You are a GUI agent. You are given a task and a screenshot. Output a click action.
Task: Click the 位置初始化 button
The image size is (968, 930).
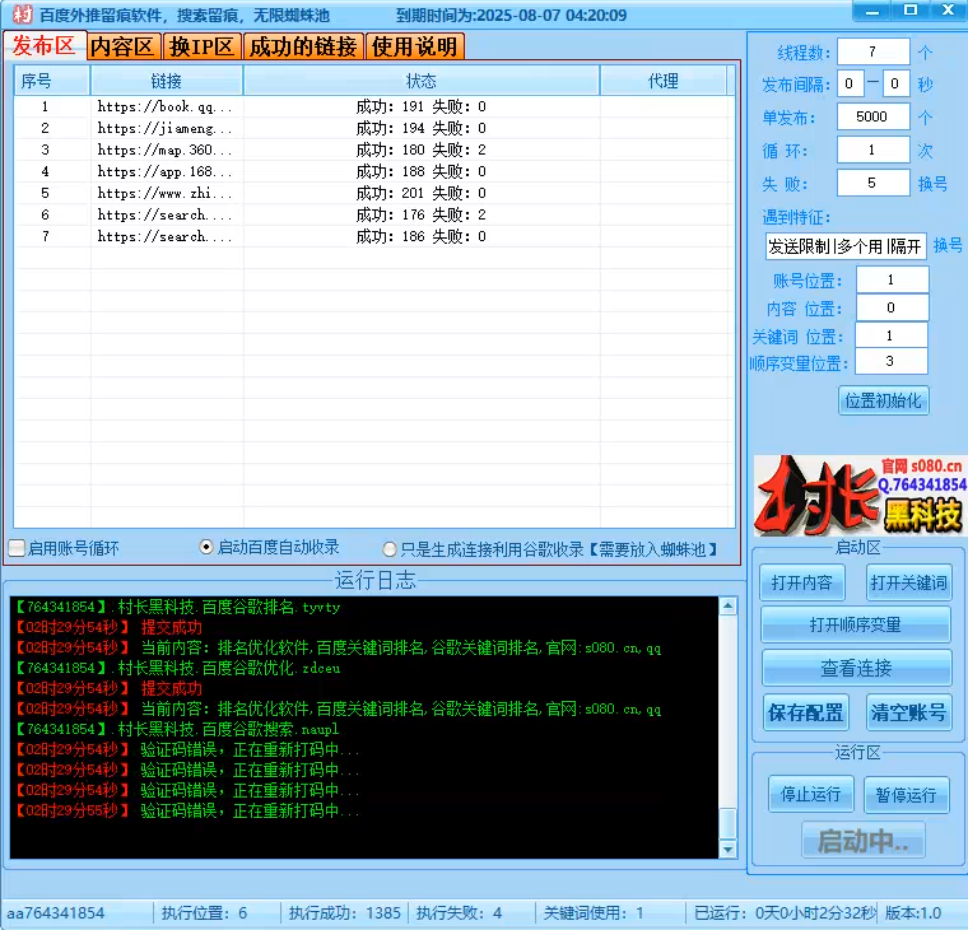tap(883, 400)
